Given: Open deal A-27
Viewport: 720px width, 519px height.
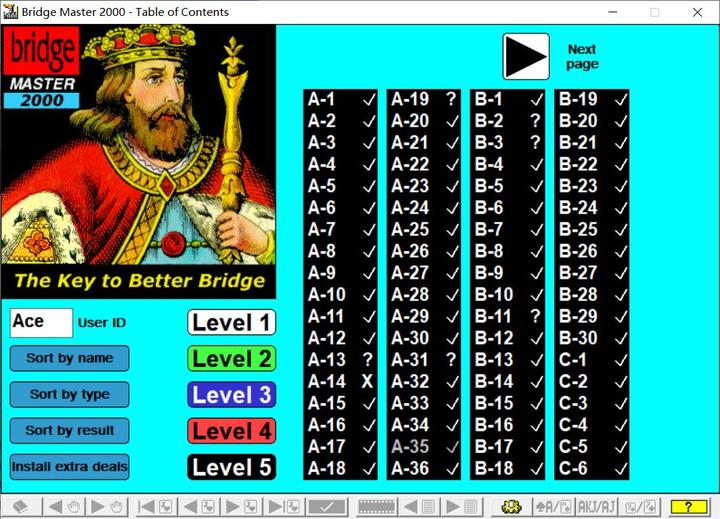Looking at the screenshot, I should (x=423, y=273).
